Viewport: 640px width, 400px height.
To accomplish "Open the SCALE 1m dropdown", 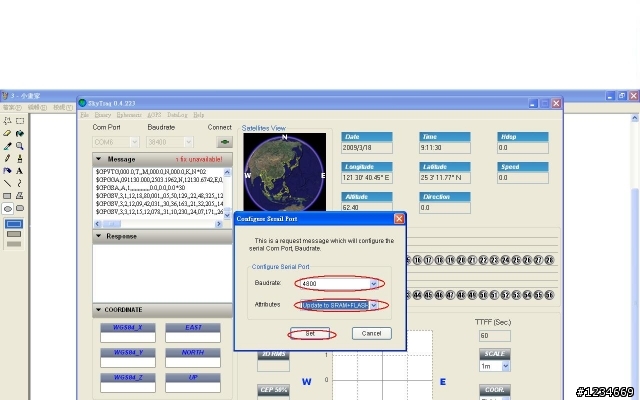I will [x=506, y=366].
